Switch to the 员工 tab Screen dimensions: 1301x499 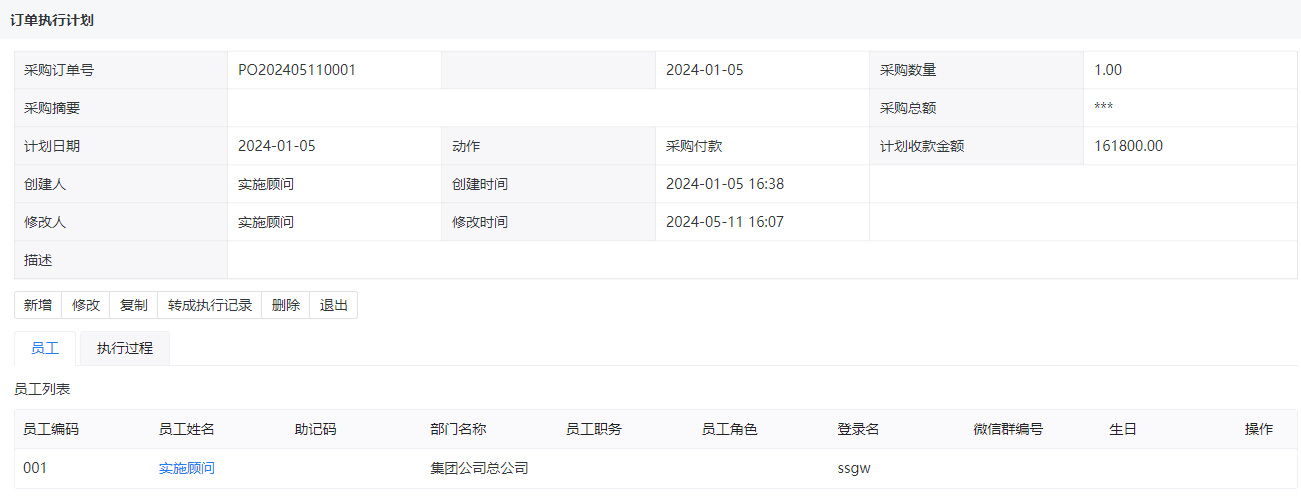pos(45,349)
